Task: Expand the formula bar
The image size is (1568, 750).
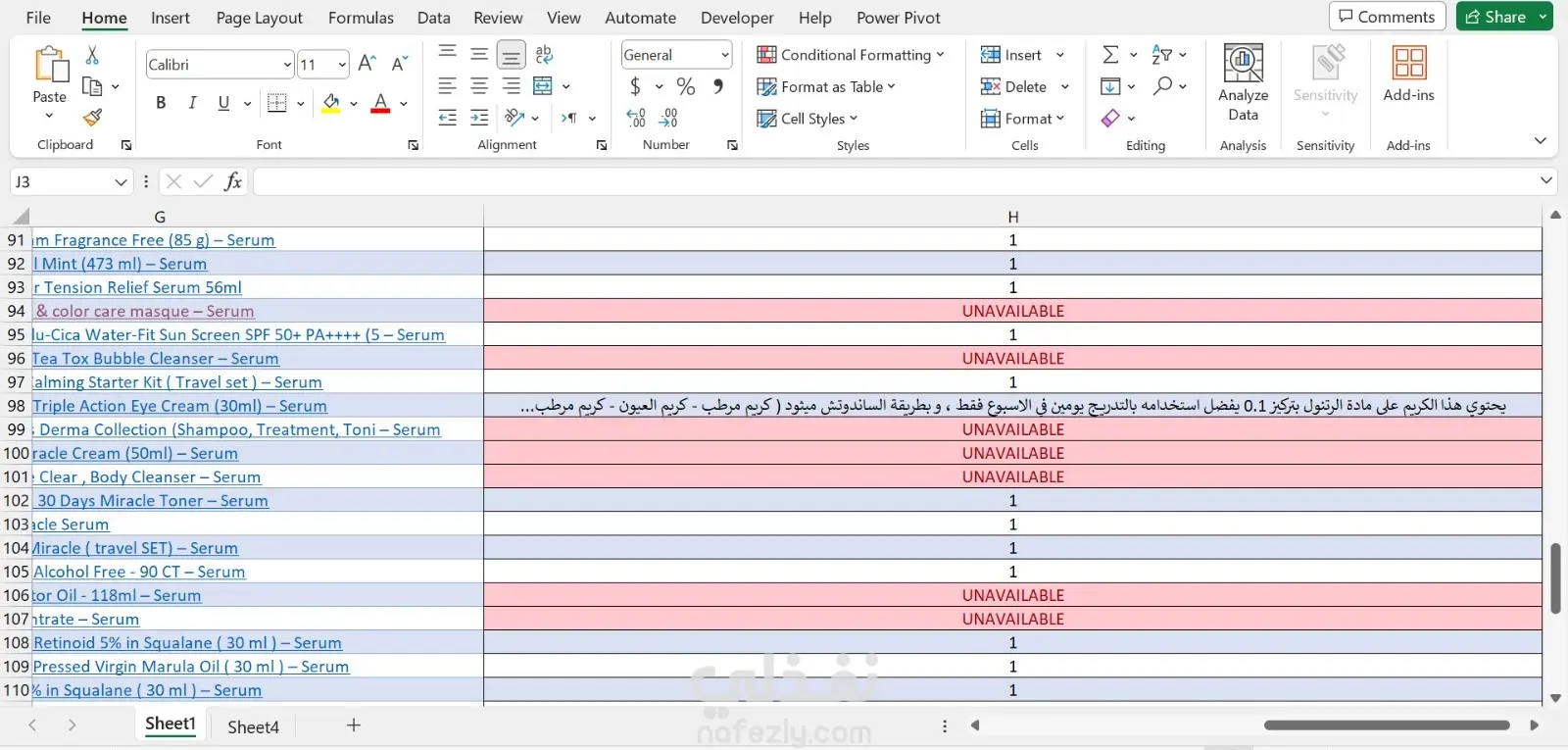Action: [1546, 180]
